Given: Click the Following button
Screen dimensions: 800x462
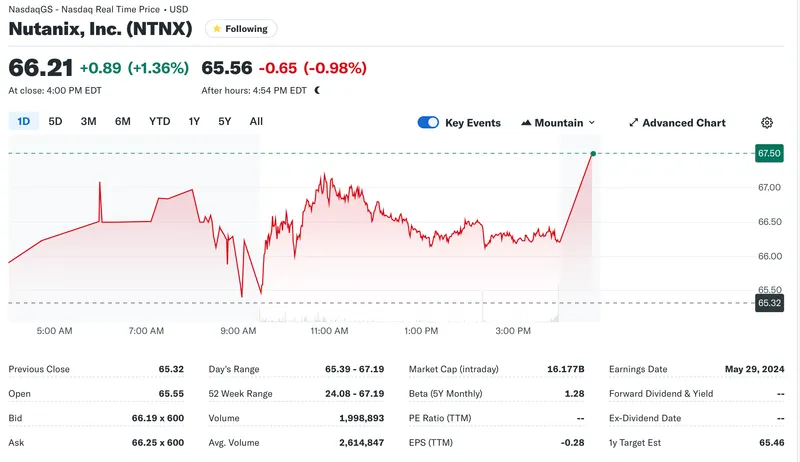Looking at the screenshot, I should (x=241, y=29).
